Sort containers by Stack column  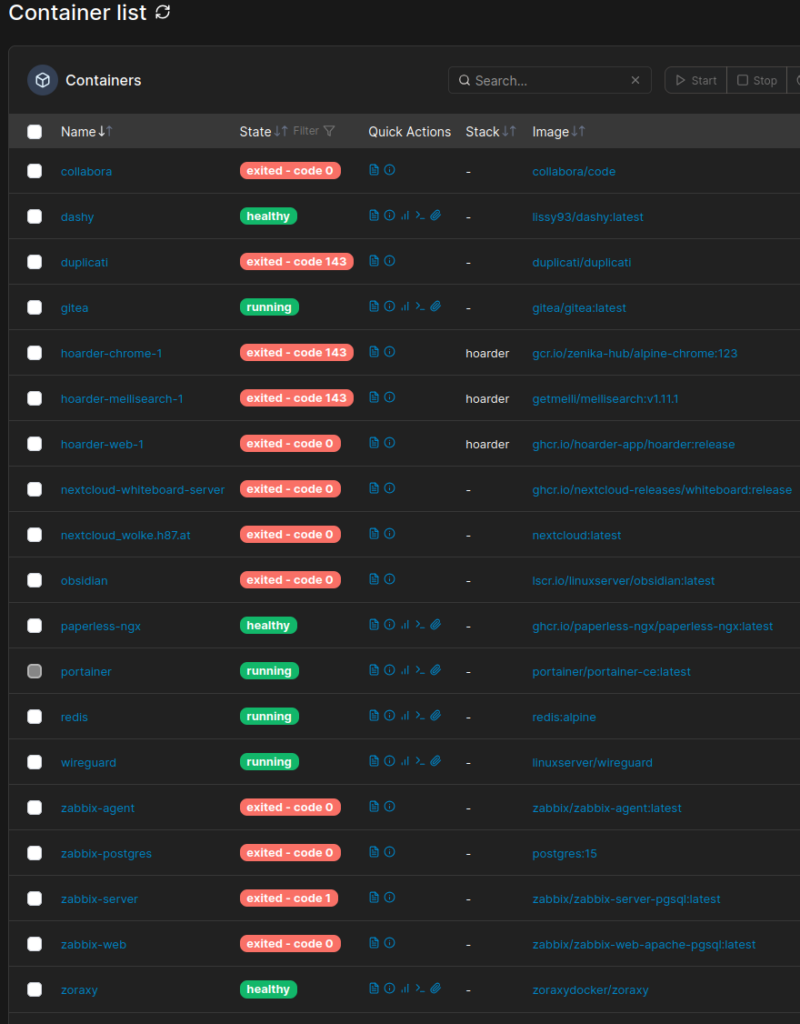pos(490,132)
